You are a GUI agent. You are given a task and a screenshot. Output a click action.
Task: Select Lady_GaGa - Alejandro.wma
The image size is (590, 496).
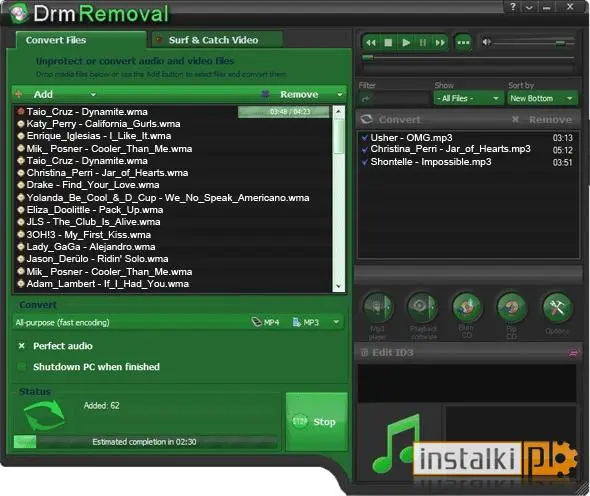pyautogui.click(x=91, y=247)
